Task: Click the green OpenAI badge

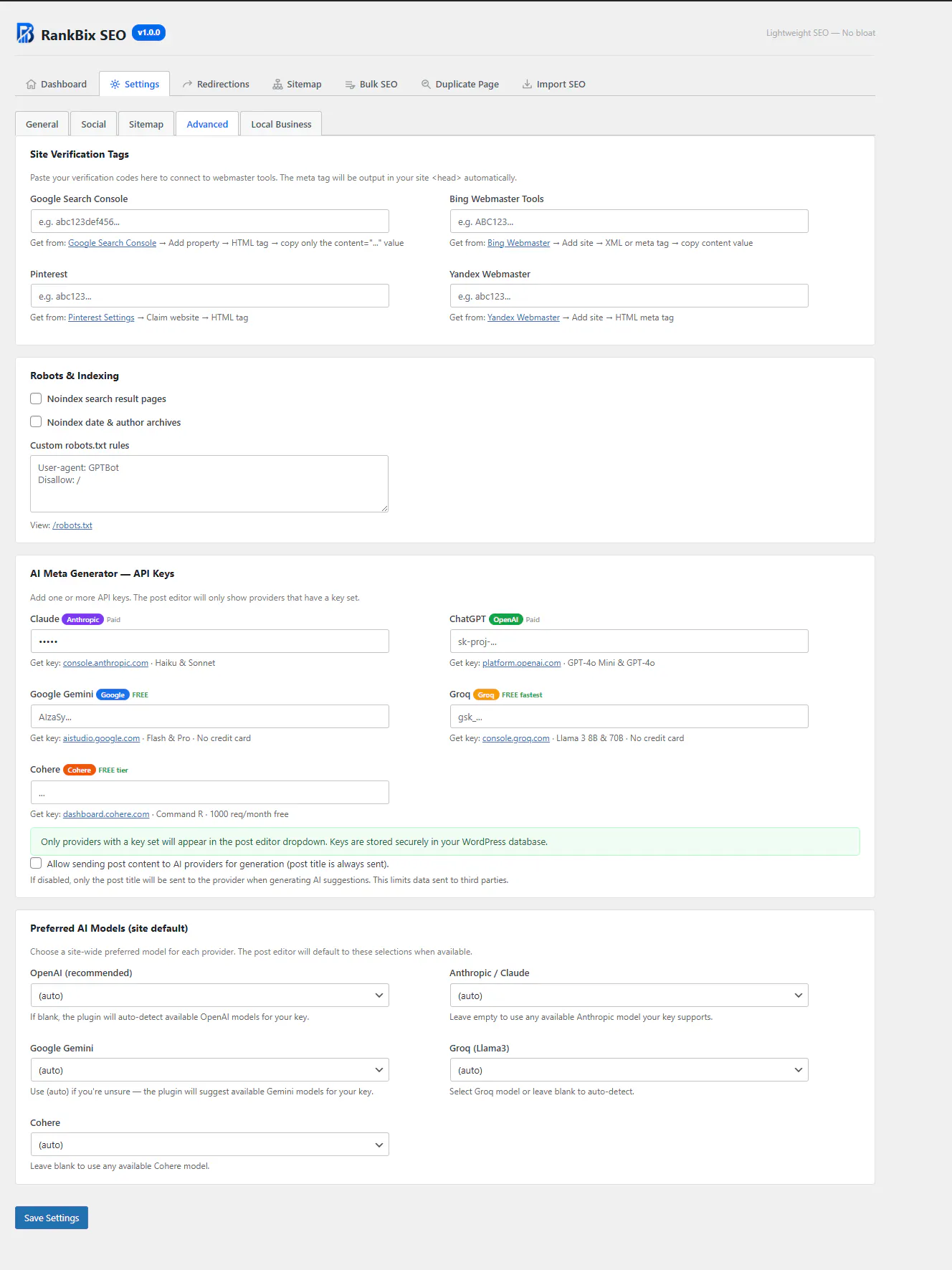Action: (x=505, y=619)
